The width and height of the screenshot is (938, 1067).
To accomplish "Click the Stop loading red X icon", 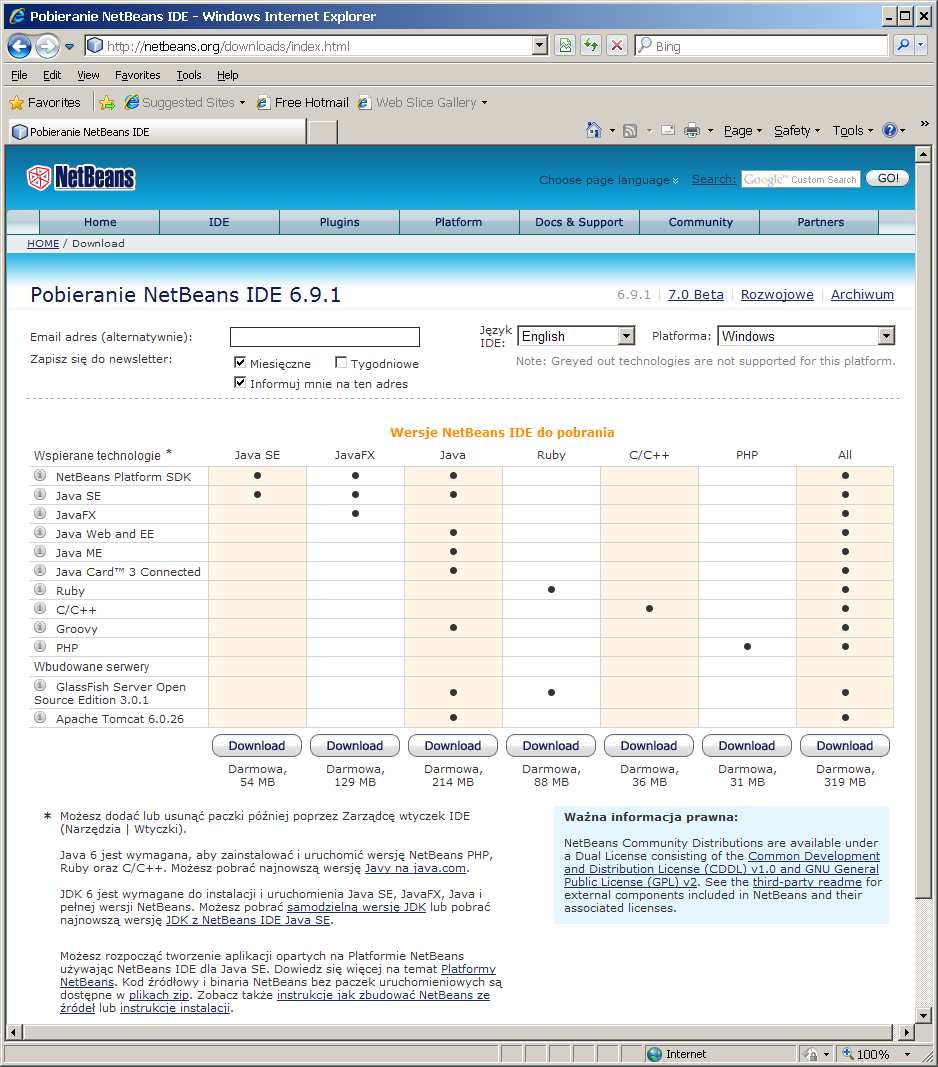I will (617, 46).
